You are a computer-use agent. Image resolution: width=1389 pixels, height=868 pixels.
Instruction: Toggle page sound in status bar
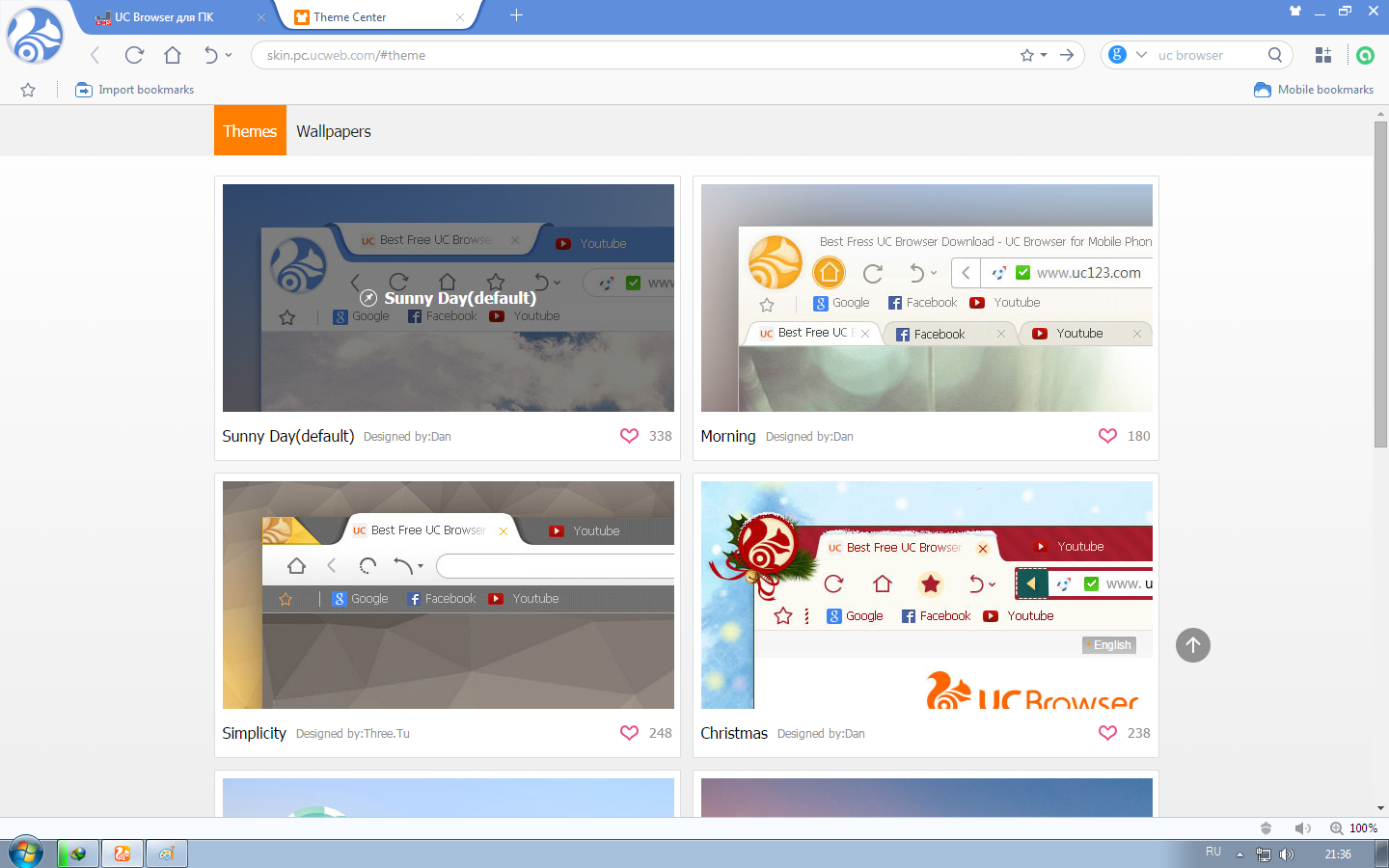coord(1302,828)
